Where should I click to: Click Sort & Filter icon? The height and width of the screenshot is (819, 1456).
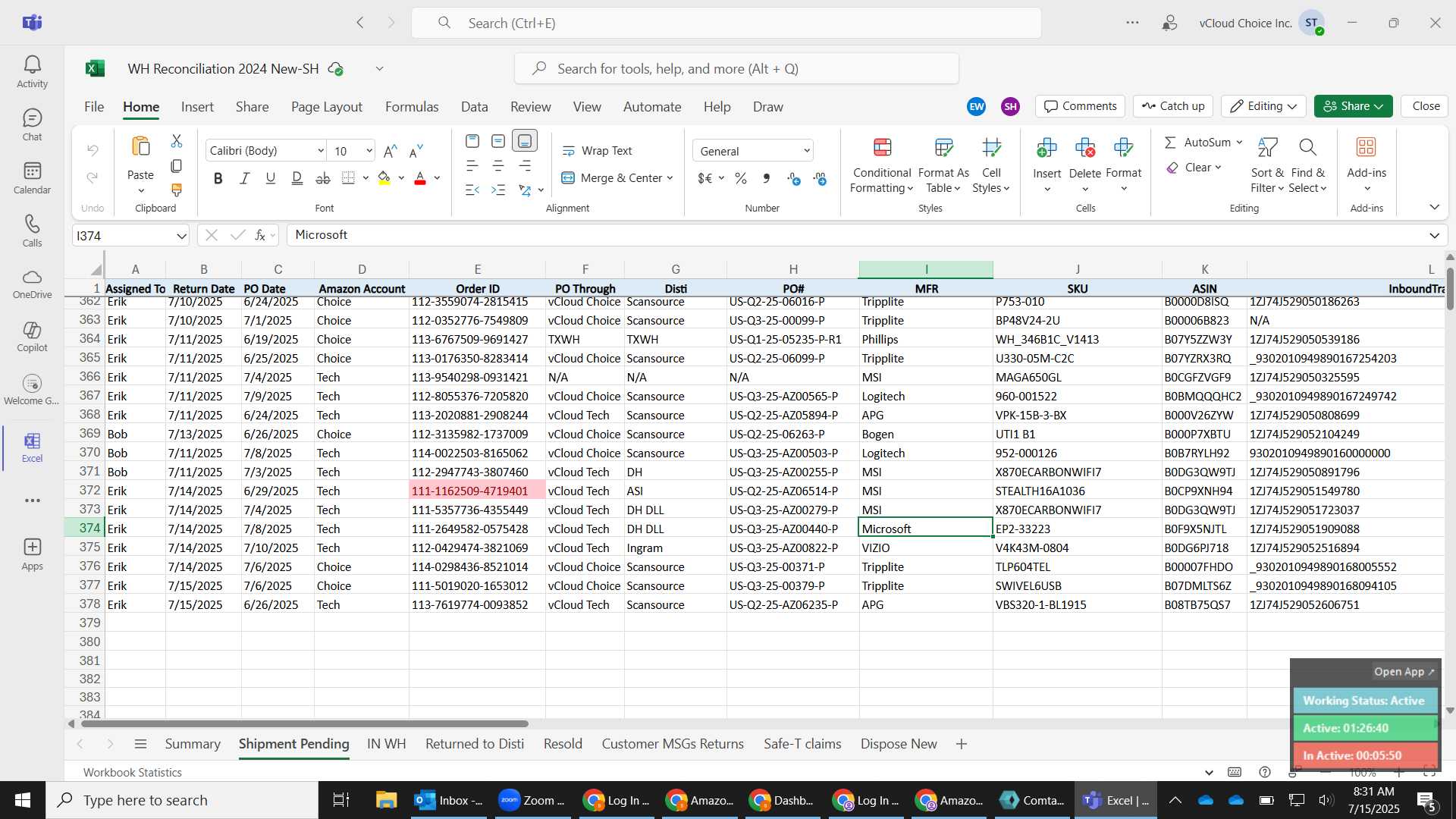(x=1267, y=166)
